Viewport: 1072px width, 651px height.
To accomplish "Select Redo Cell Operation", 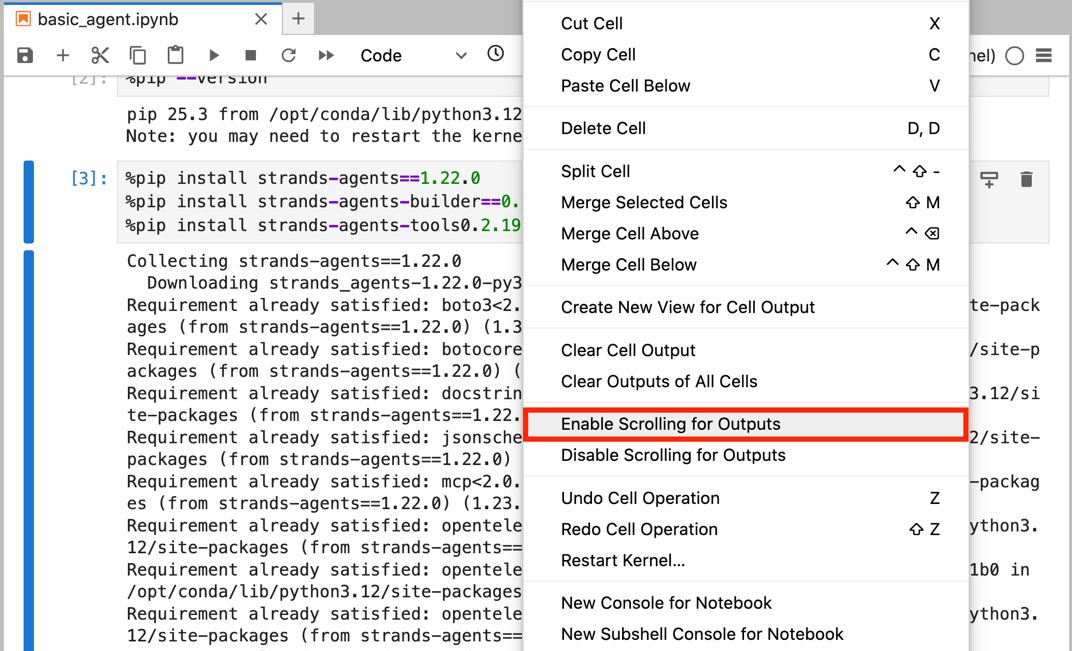I will pos(746,529).
